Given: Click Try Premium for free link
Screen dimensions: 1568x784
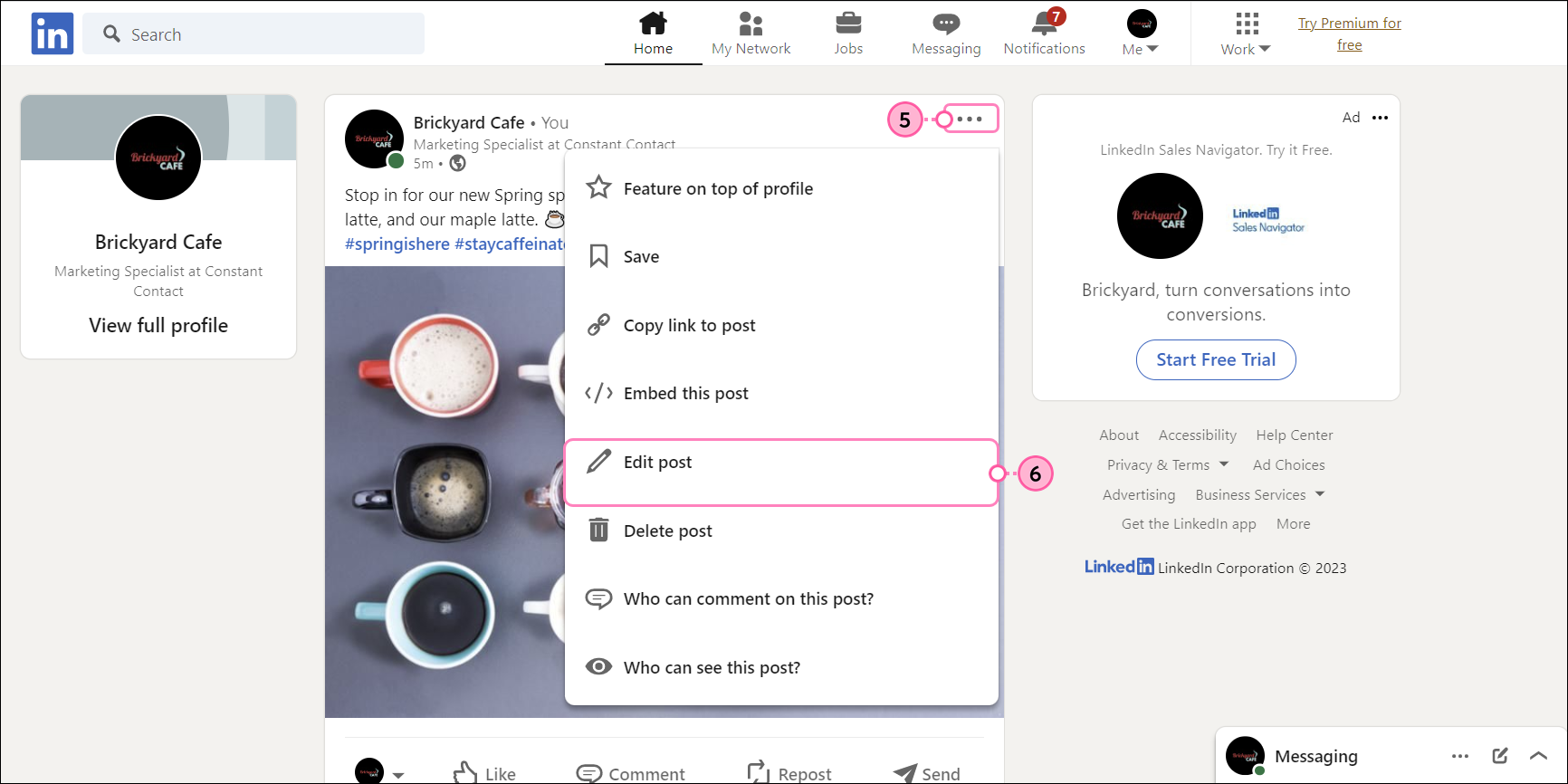Looking at the screenshot, I should [1349, 33].
